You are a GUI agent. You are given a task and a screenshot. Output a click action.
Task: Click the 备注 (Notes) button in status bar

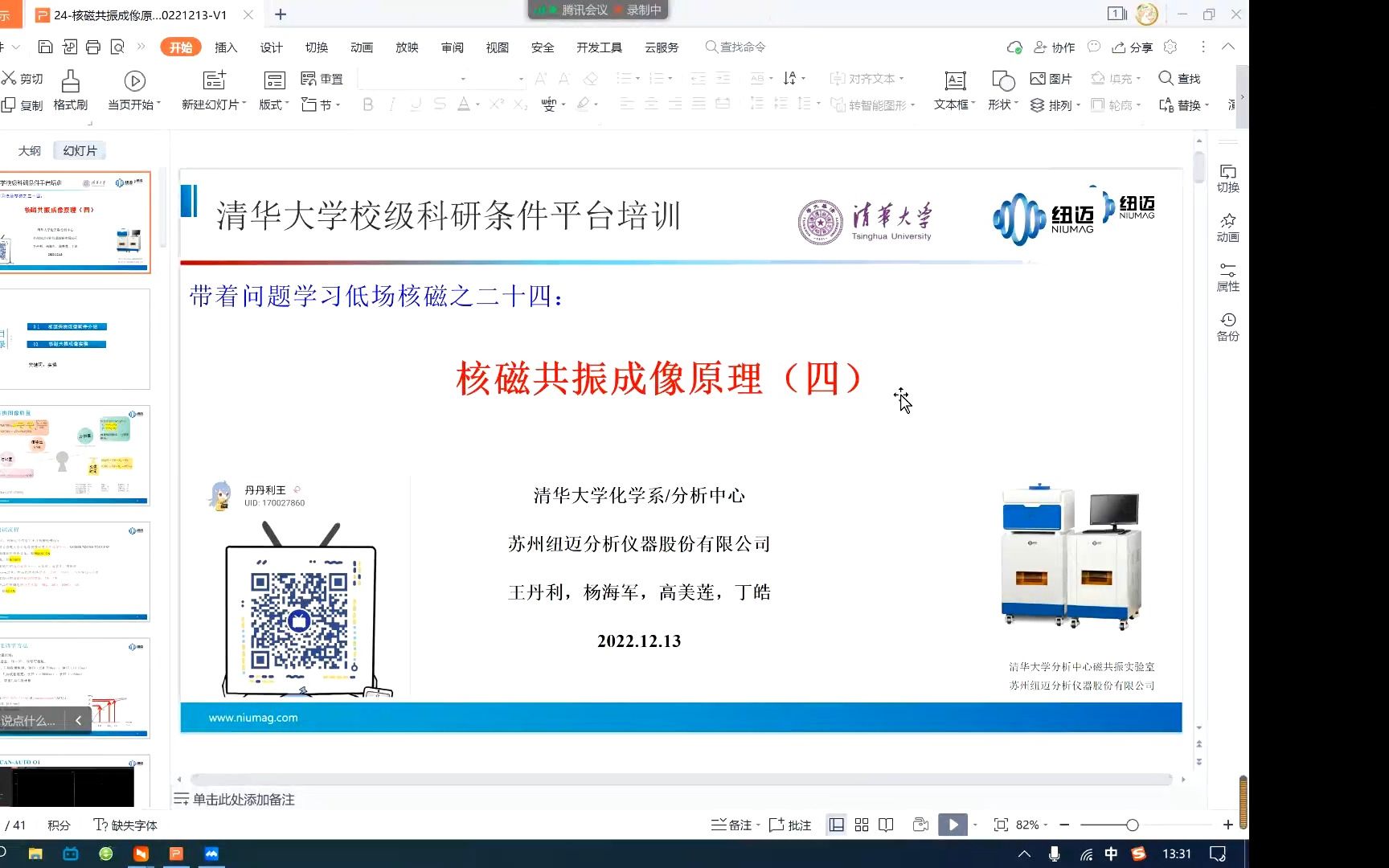pos(728,824)
